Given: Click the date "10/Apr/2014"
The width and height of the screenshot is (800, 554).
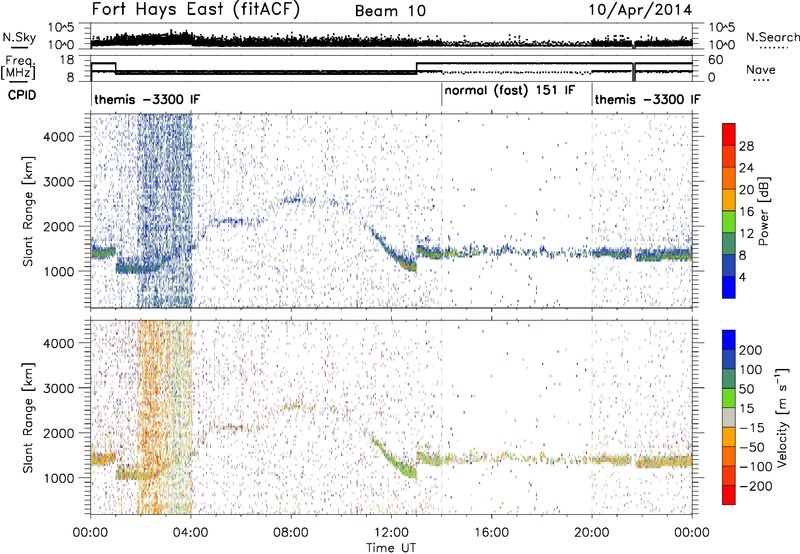Looking at the screenshot, I should [640, 10].
